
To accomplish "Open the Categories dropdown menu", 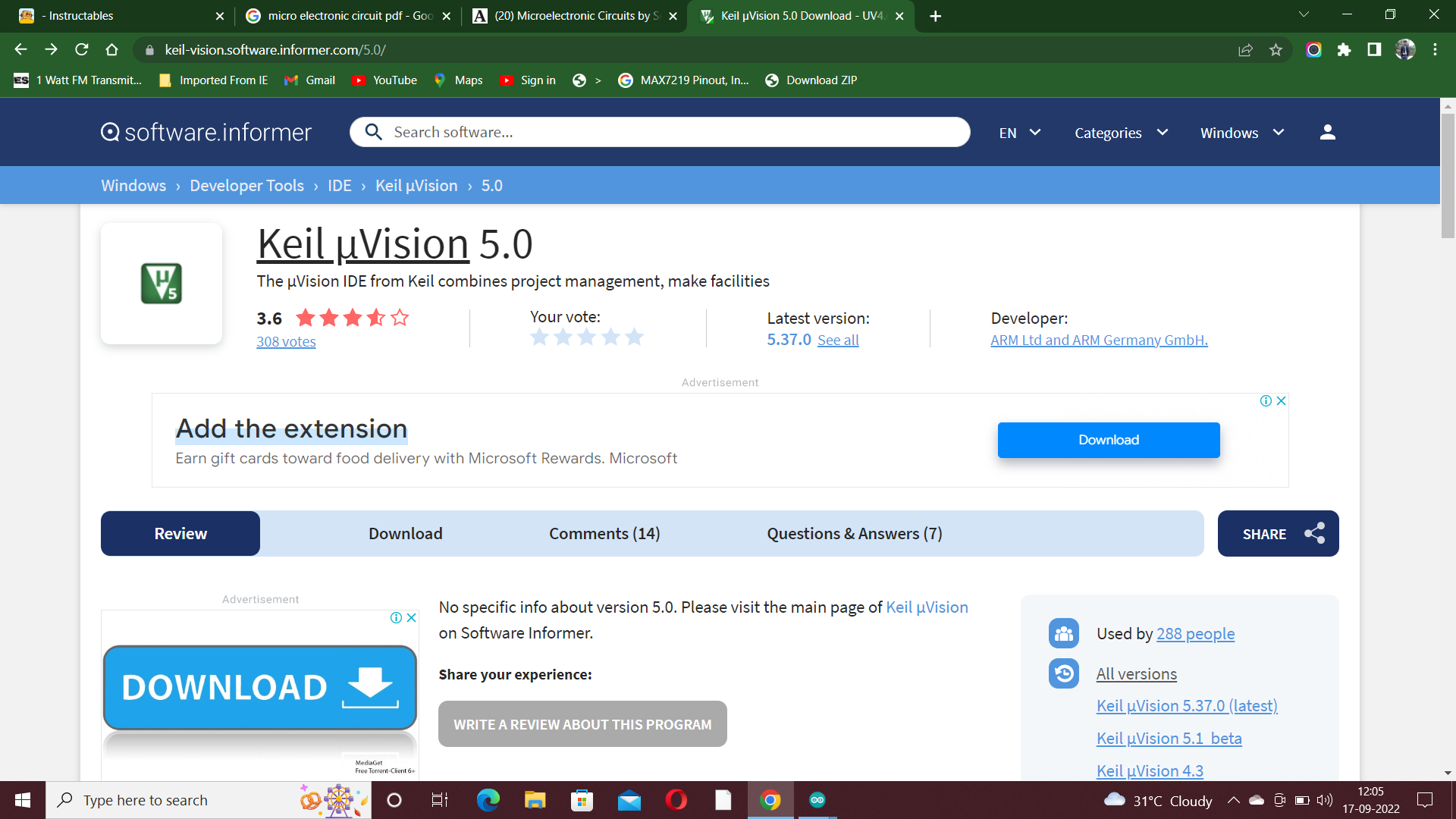I will [x=1121, y=133].
